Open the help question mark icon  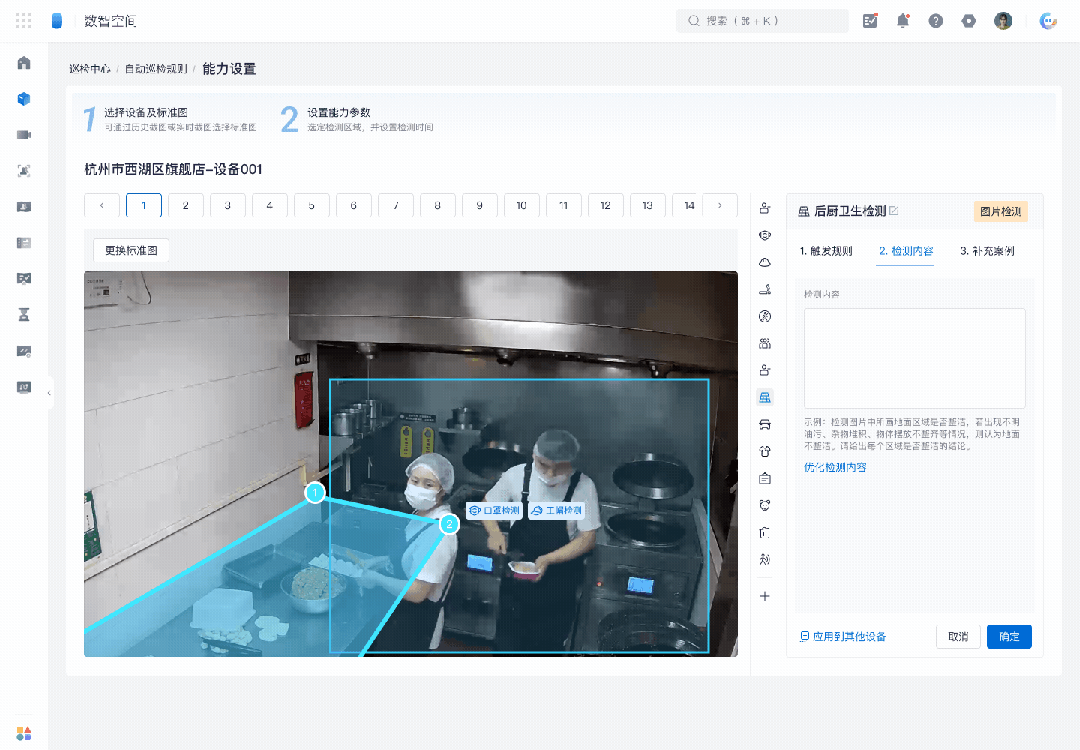[x=935, y=21]
